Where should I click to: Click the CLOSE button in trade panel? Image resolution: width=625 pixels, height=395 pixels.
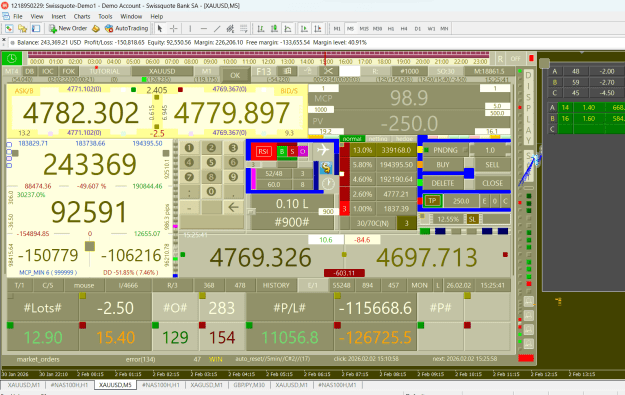click(x=492, y=183)
